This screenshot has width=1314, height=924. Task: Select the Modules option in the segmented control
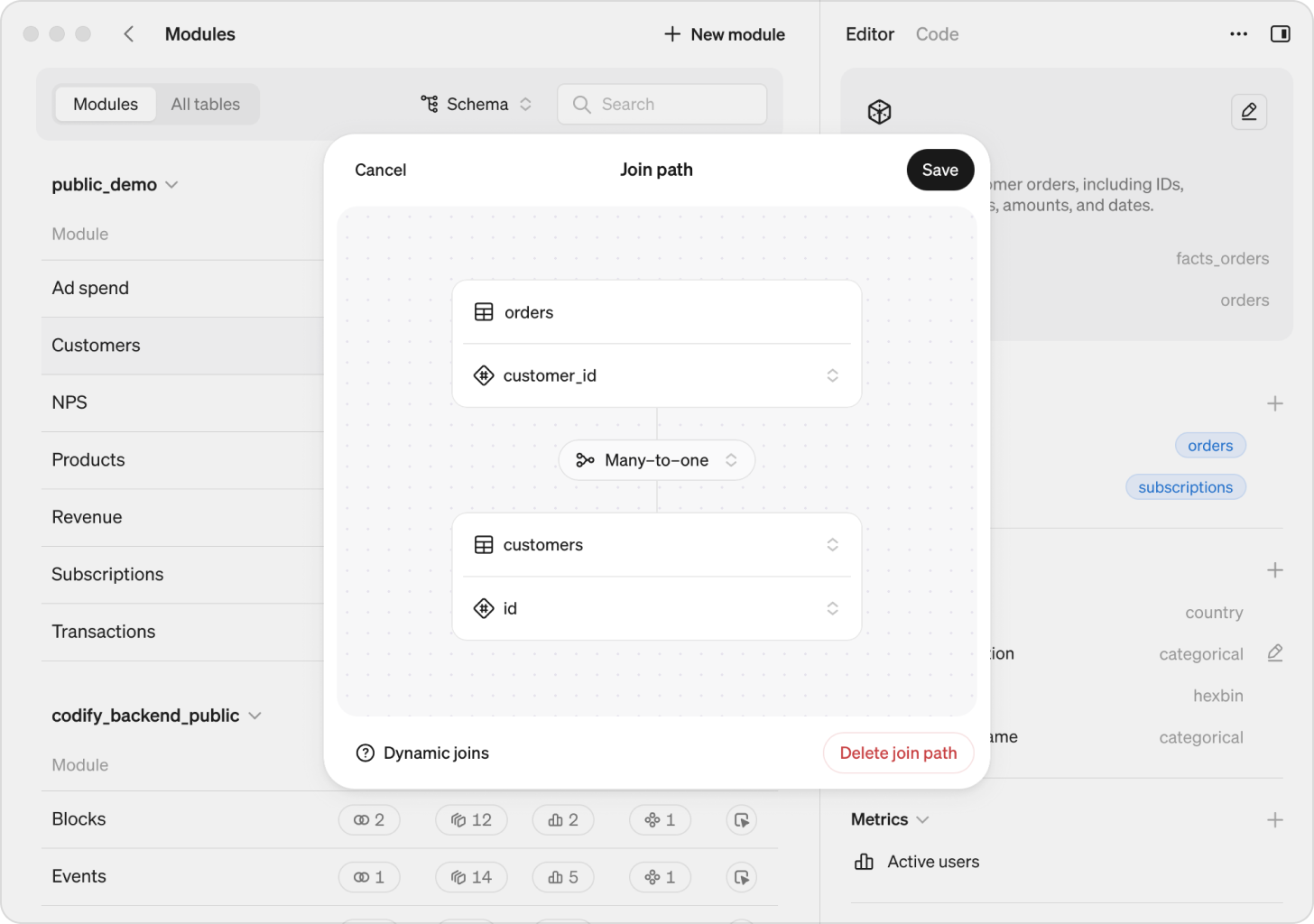(x=105, y=104)
